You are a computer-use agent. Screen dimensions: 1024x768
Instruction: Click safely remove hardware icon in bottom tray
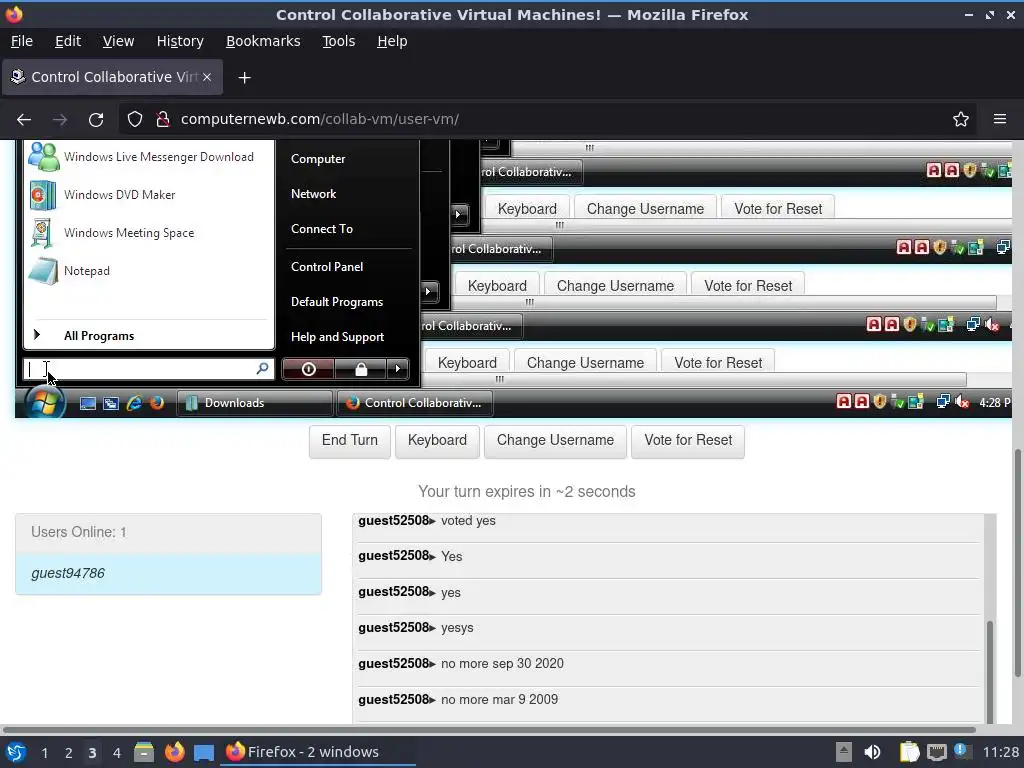tap(897, 402)
